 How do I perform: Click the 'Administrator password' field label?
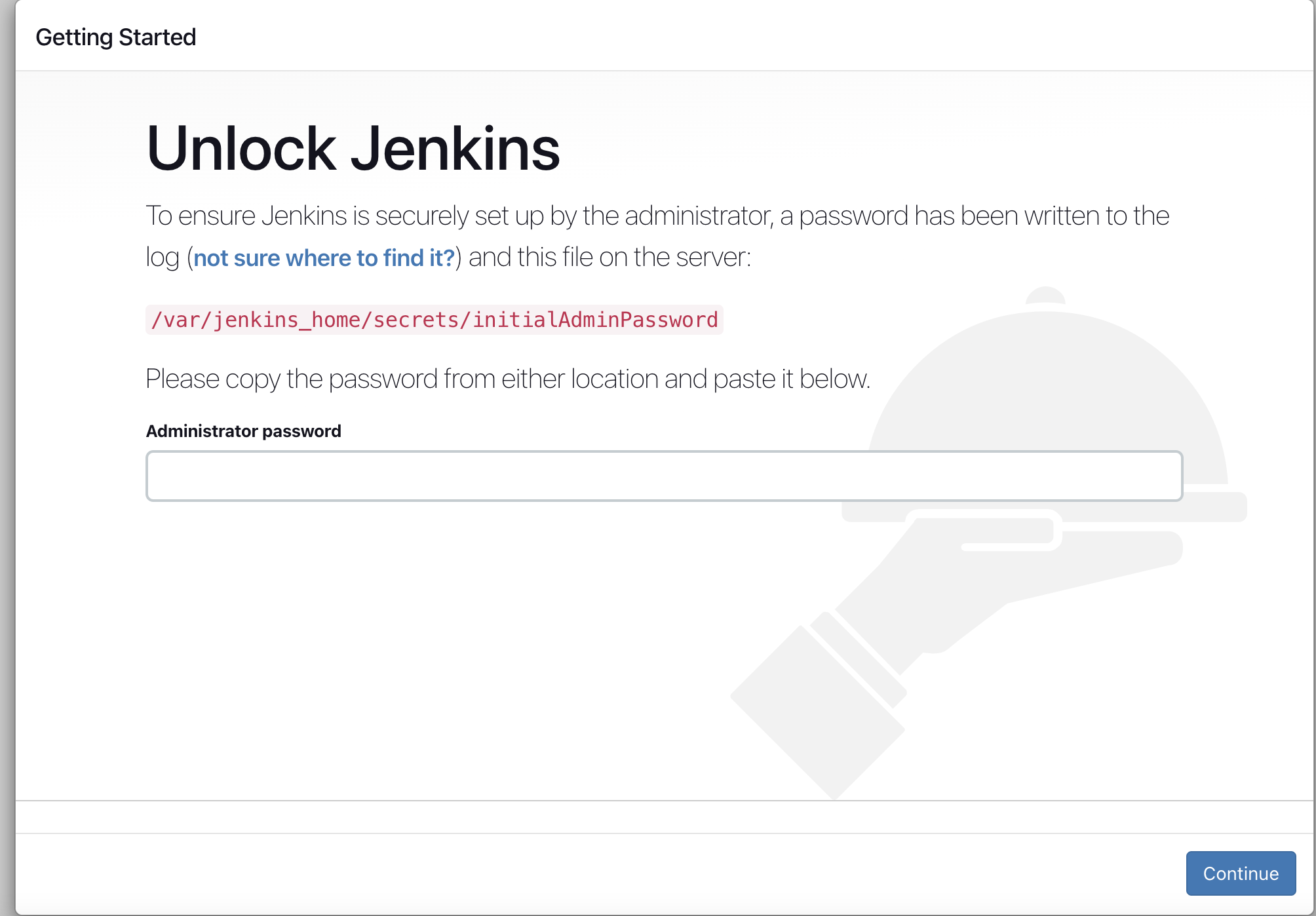tap(243, 431)
